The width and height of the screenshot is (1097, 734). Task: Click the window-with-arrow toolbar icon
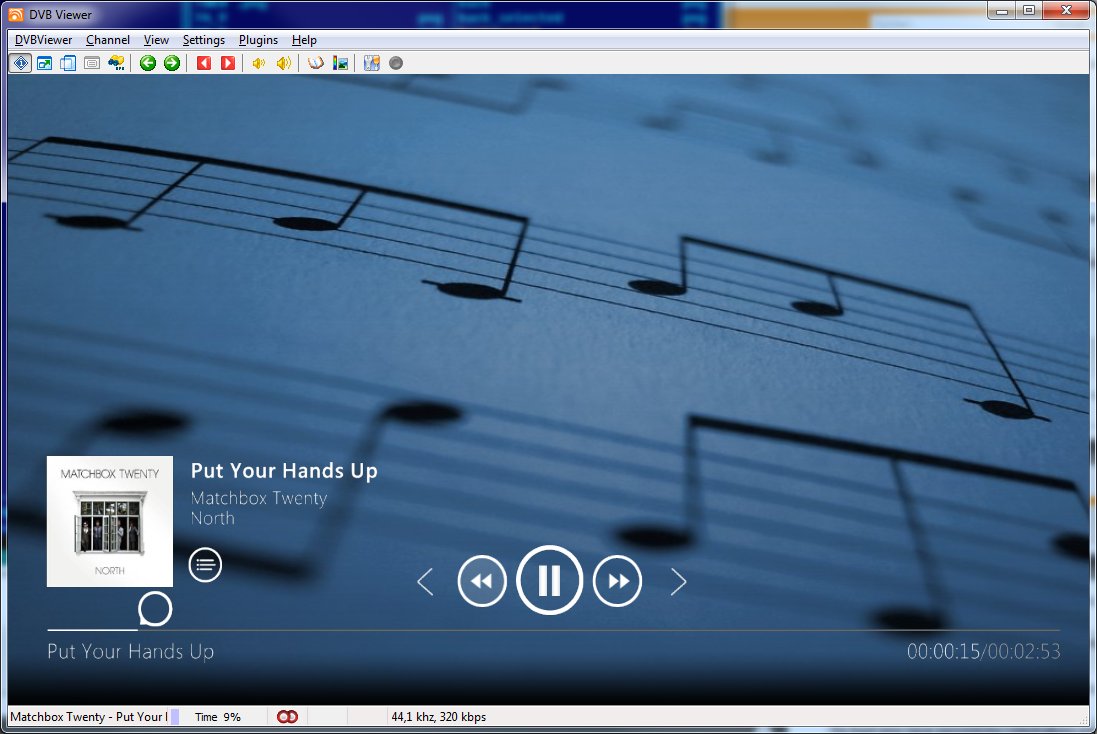click(x=45, y=64)
